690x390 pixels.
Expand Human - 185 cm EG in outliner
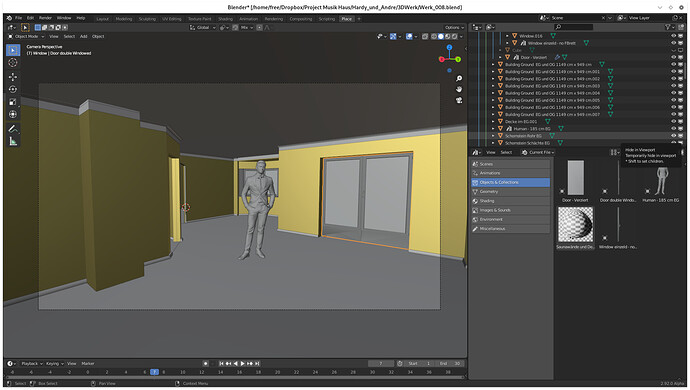493,129
